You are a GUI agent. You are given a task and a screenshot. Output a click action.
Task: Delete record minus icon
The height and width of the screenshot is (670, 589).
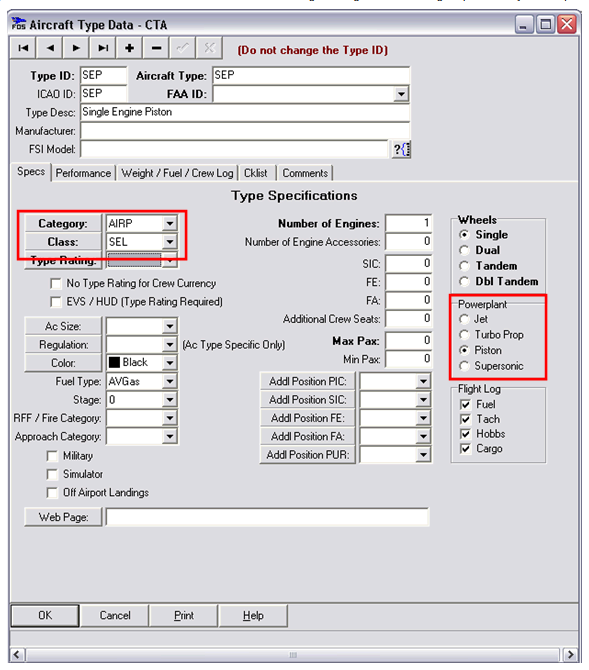click(156, 48)
